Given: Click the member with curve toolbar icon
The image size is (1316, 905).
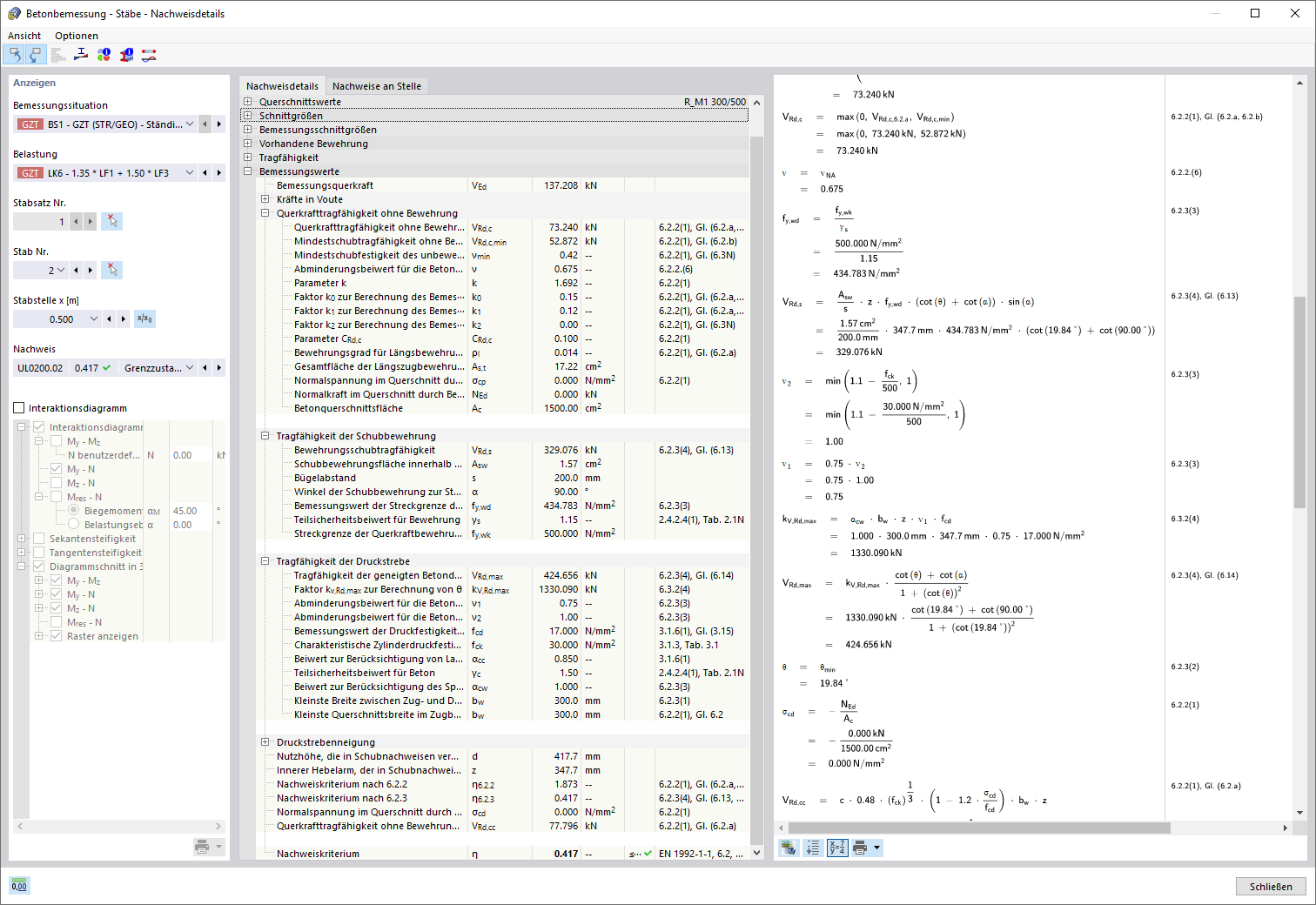Looking at the screenshot, I should click(x=149, y=55).
